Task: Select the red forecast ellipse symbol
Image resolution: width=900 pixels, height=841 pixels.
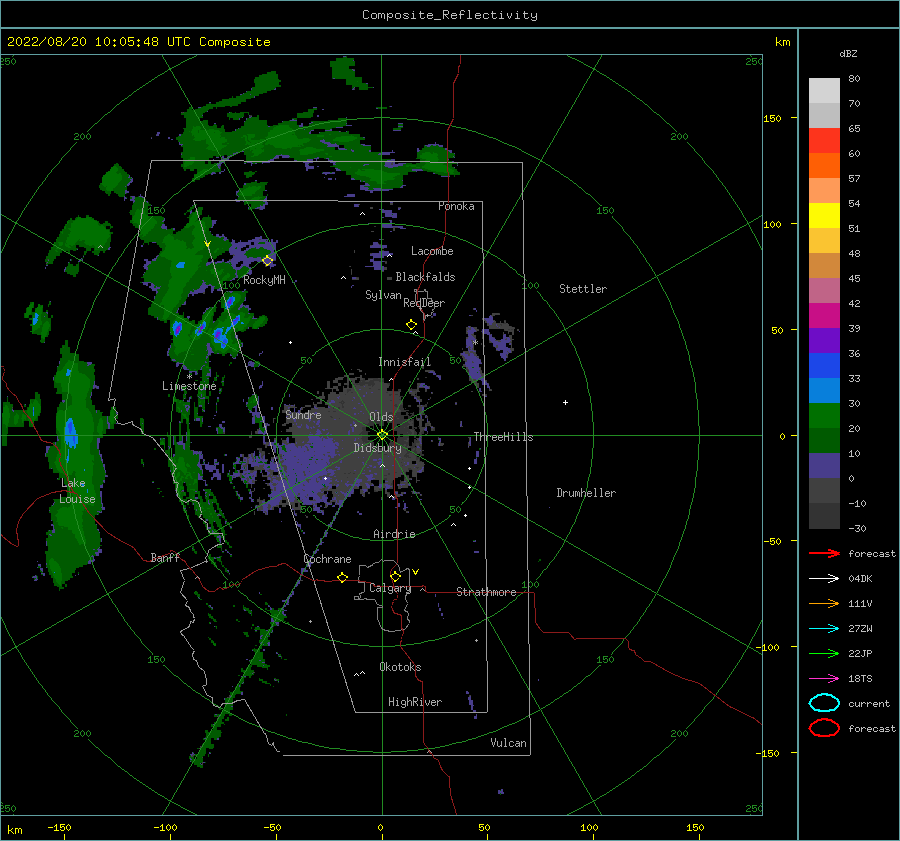Action: [824, 728]
